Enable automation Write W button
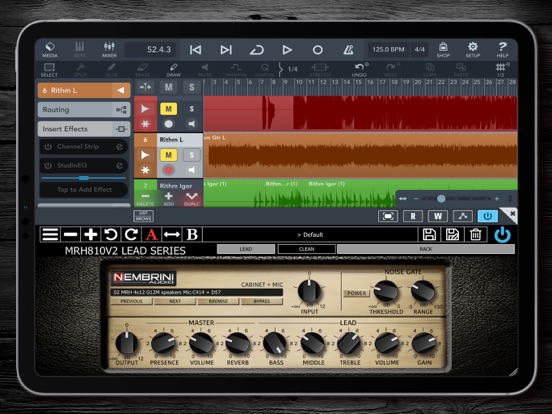This screenshot has width=552, height=414. pyautogui.click(x=438, y=216)
